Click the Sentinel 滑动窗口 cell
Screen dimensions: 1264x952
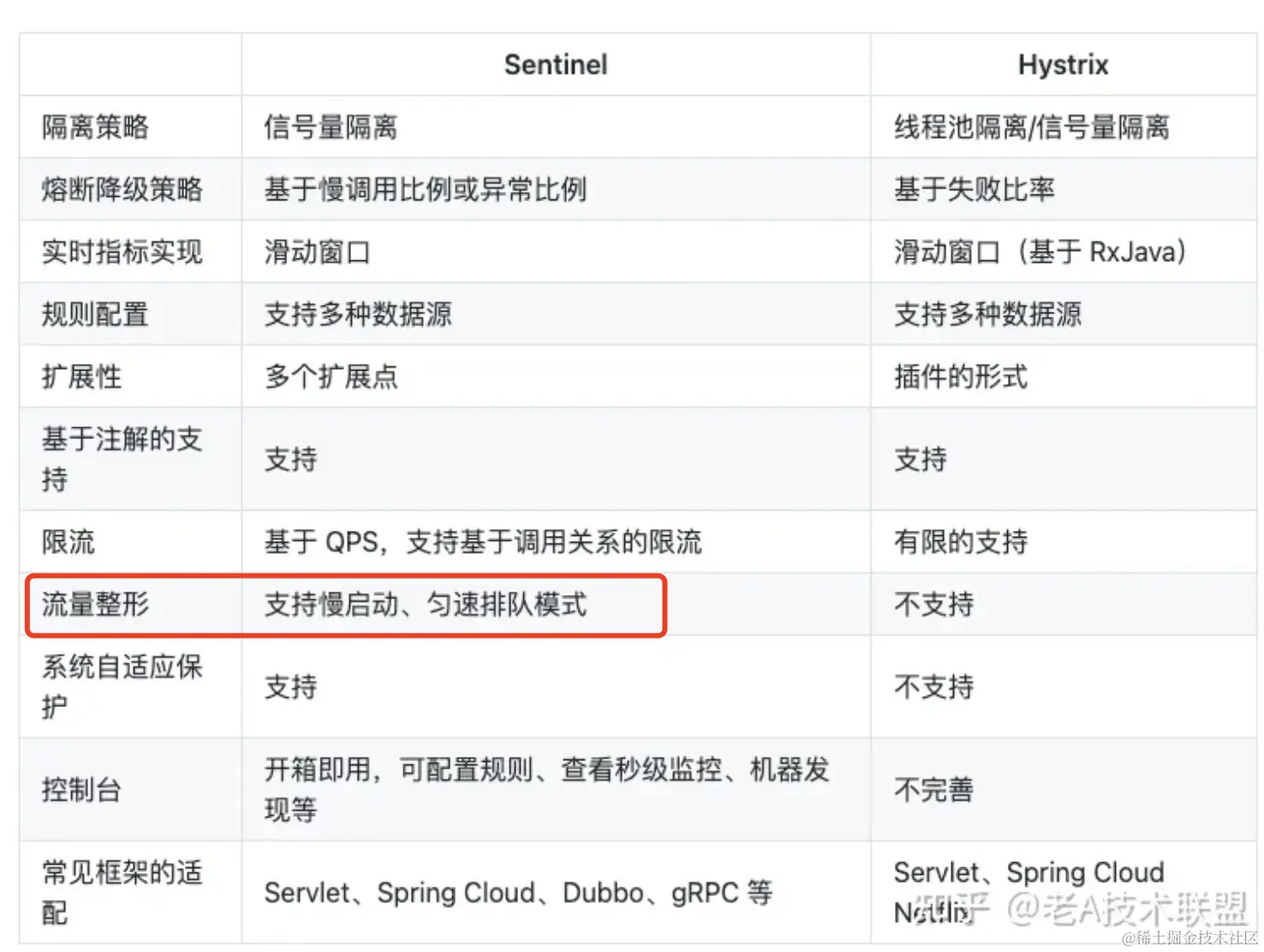(x=556, y=252)
